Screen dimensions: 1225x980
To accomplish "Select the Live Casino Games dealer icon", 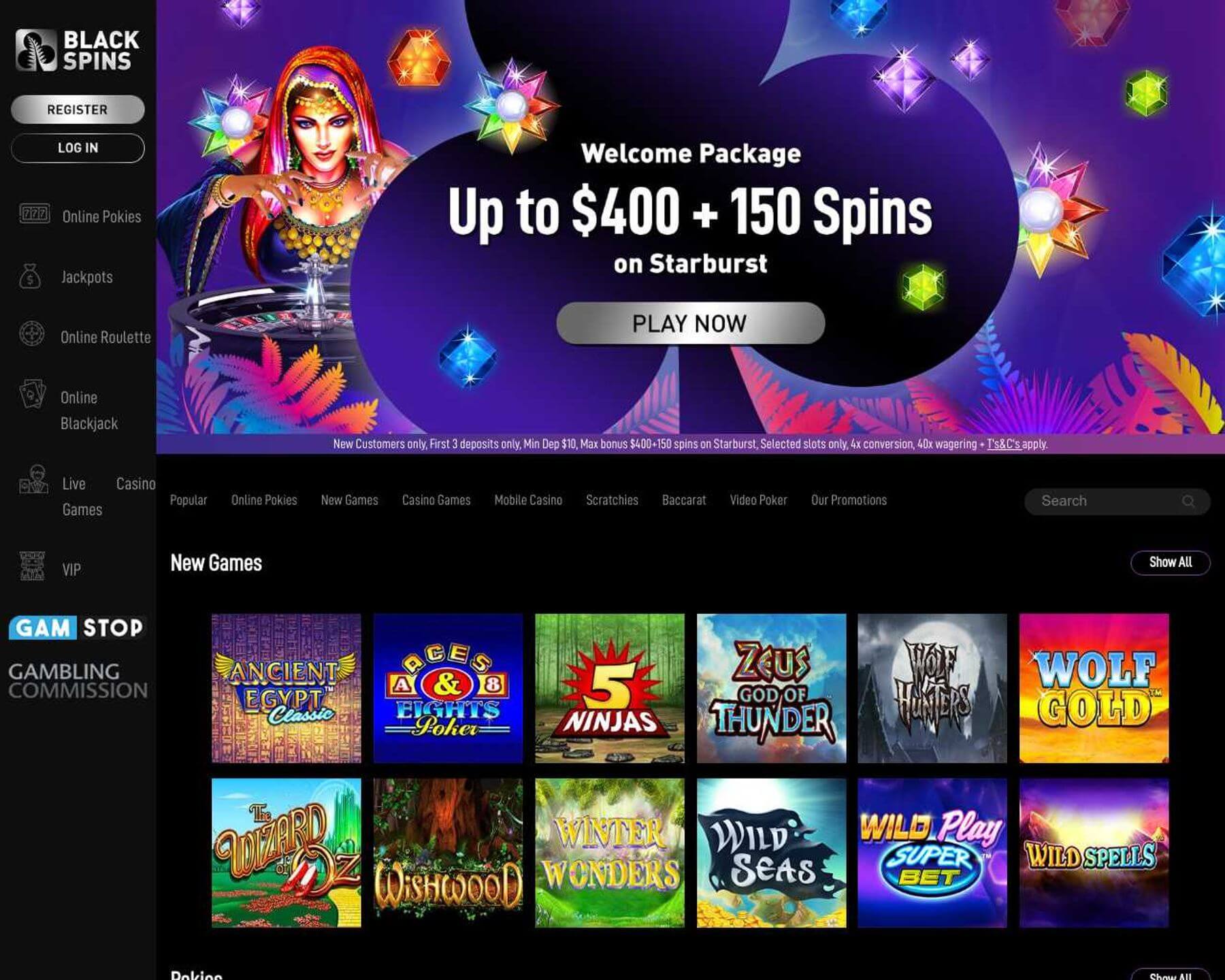I will [x=33, y=480].
